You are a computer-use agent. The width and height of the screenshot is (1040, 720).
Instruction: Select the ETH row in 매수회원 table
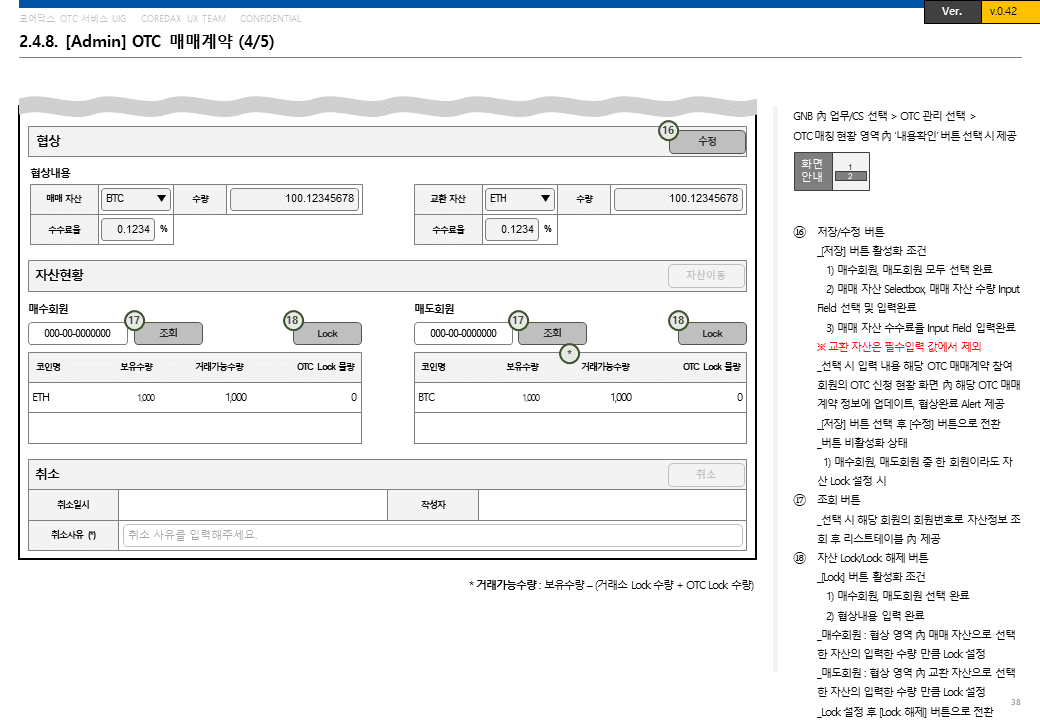click(x=195, y=398)
